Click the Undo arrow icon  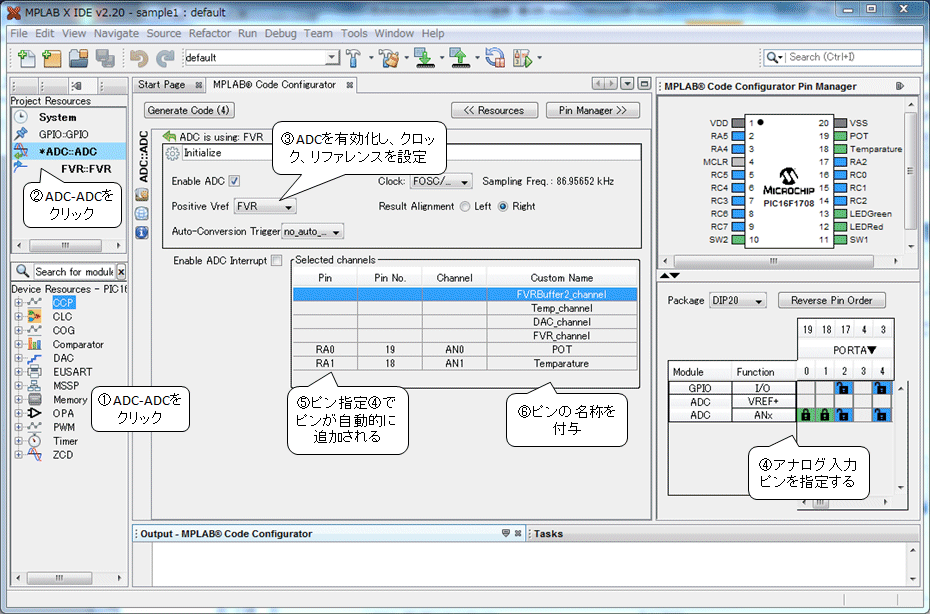pyautogui.click(x=139, y=58)
